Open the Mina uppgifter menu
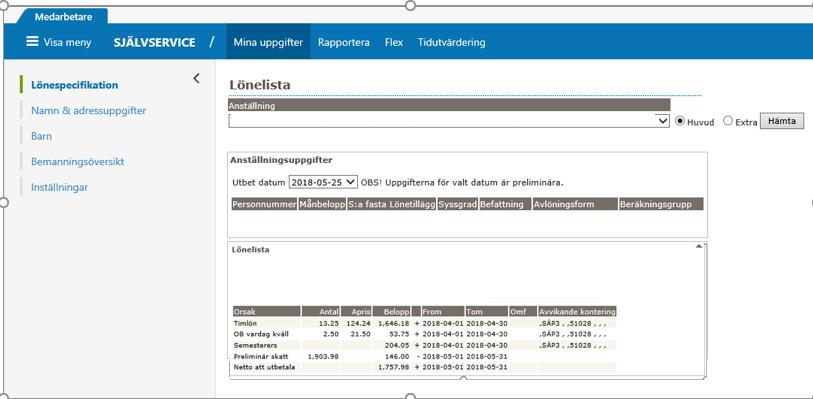Viewport: 813px width, 399px height. pos(268,42)
